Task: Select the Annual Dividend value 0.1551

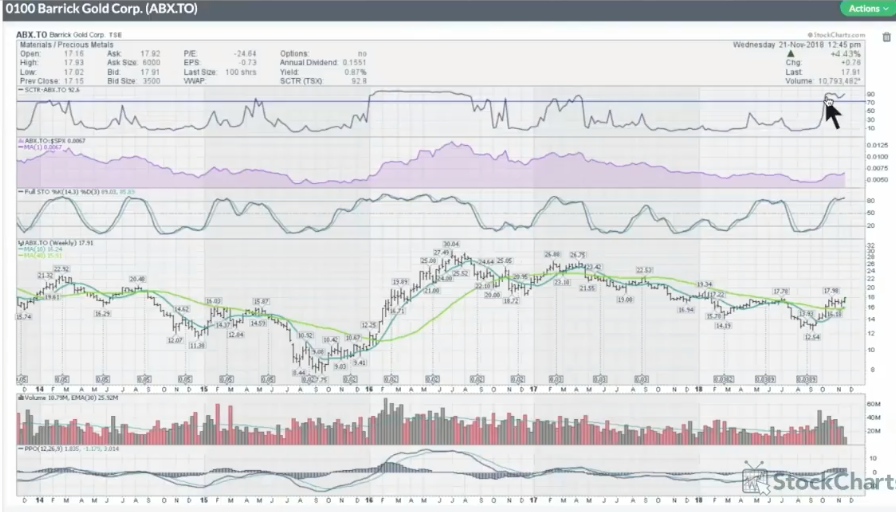Action: [354, 63]
